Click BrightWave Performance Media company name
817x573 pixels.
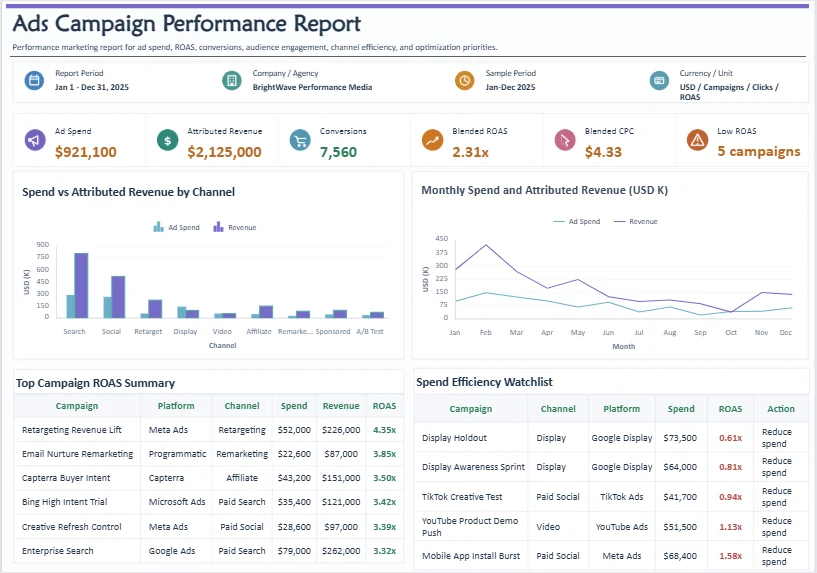click(312, 87)
